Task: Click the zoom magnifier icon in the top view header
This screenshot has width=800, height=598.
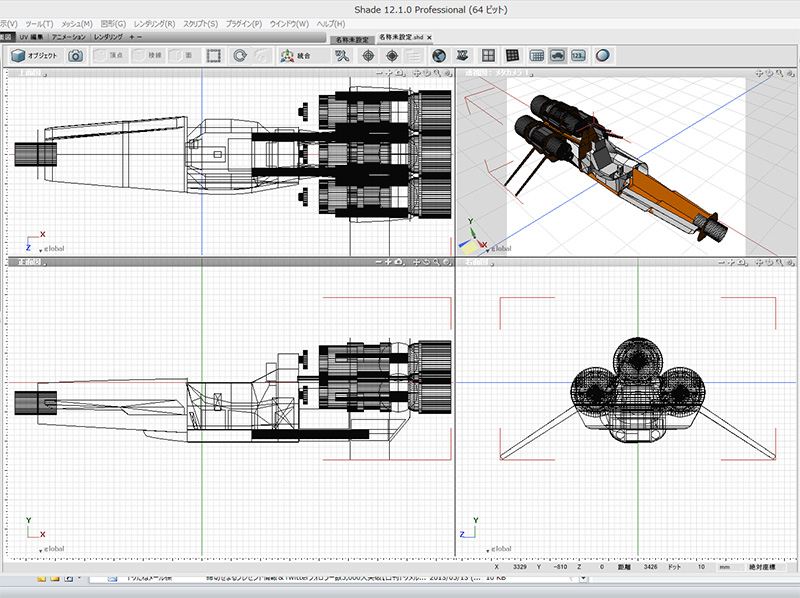Action: coord(437,73)
